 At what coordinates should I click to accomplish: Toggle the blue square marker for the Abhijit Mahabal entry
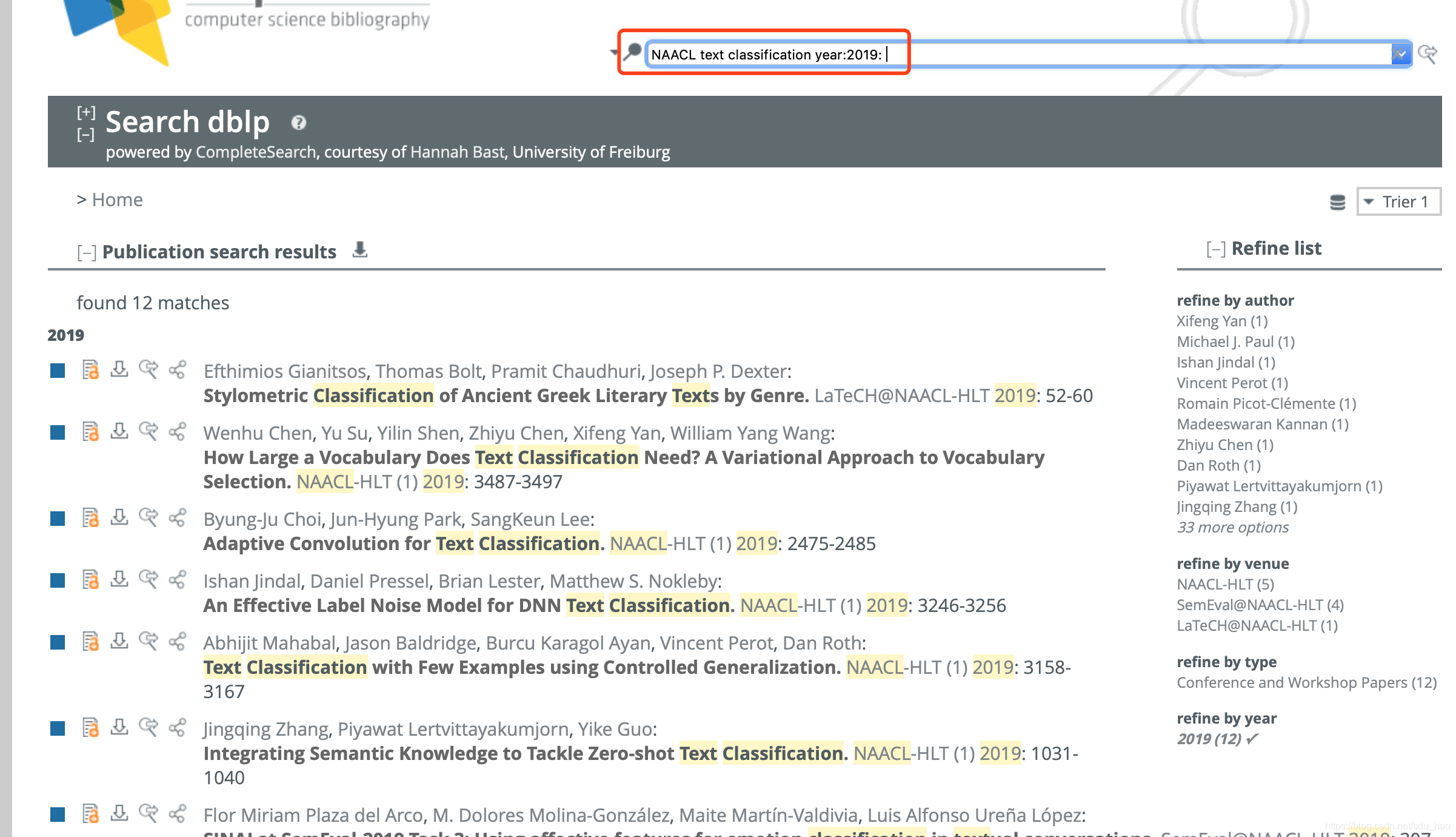point(58,642)
